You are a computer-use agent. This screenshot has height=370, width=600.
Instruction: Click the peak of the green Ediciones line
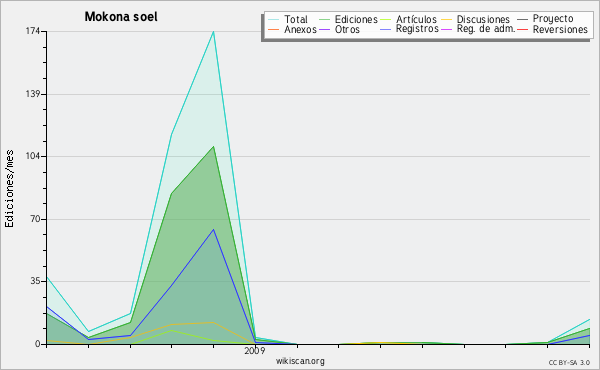click(x=213, y=147)
